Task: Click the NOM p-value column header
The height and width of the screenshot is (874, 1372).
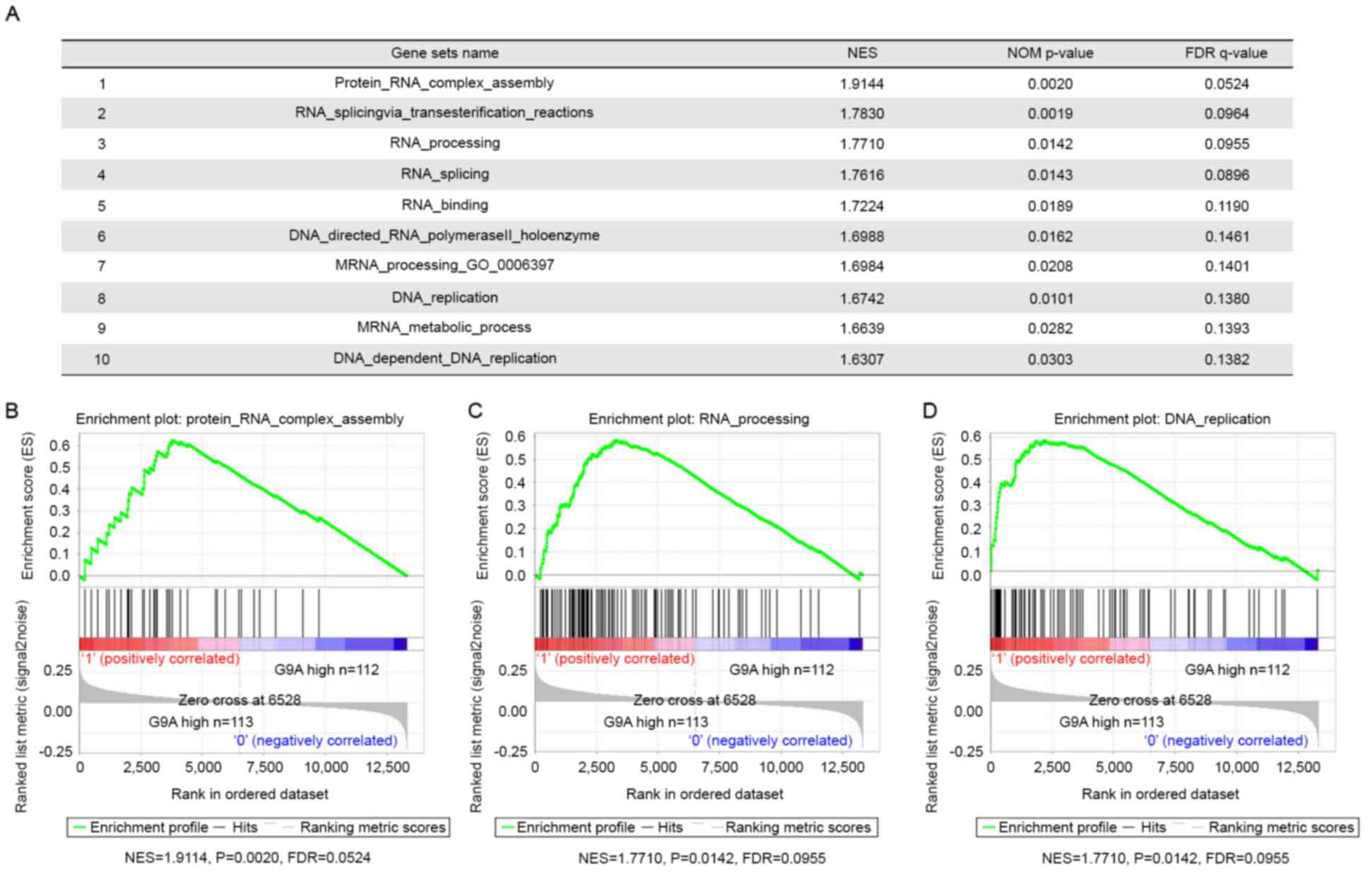Action: point(1049,53)
